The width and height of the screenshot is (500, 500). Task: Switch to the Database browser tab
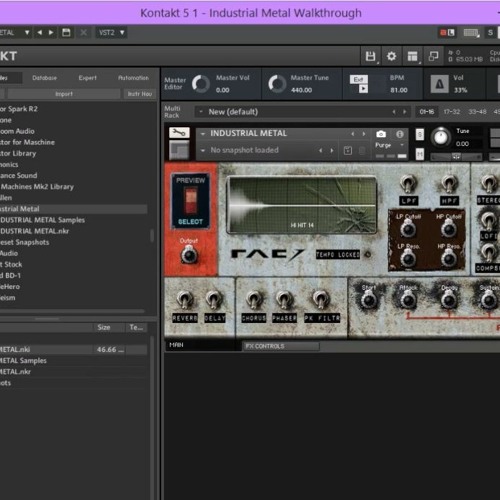(44, 78)
